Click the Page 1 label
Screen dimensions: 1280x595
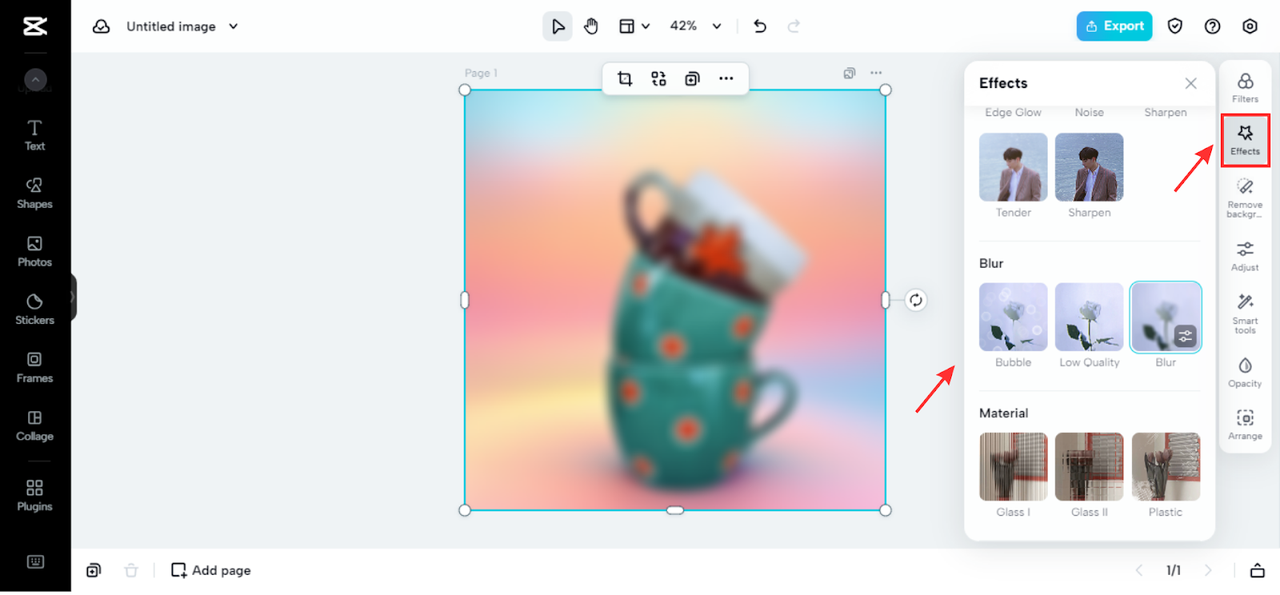coord(481,73)
